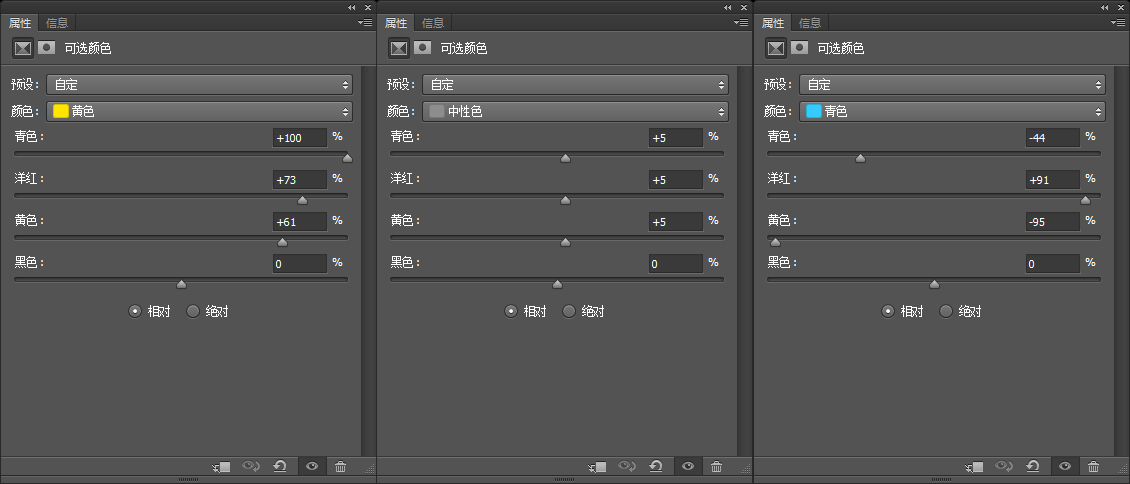The height and width of the screenshot is (484, 1130).
Task: Delete adjustment layer in Neutrals panel
Action: [x=717, y=467]
